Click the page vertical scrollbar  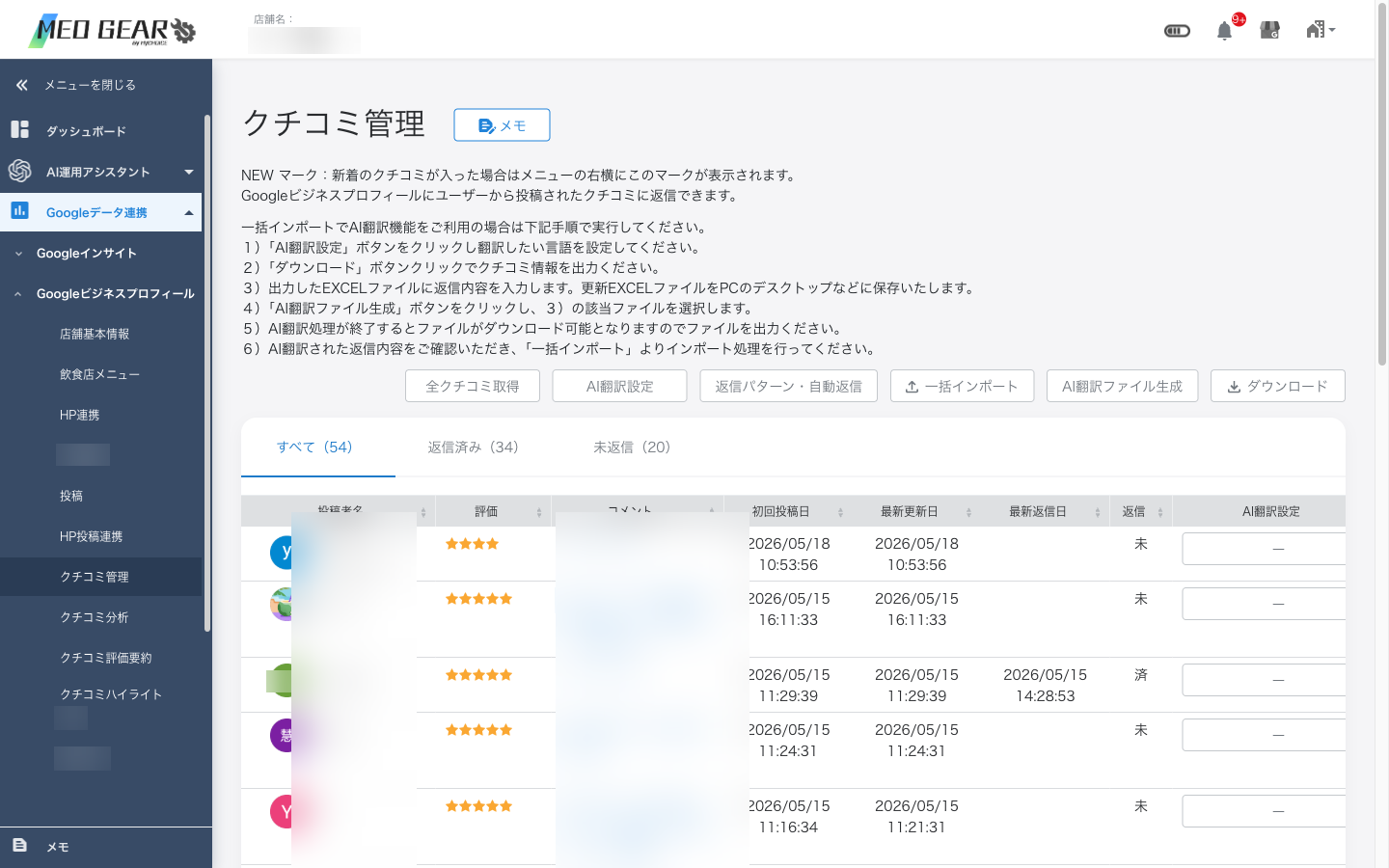pos(1381,183)
